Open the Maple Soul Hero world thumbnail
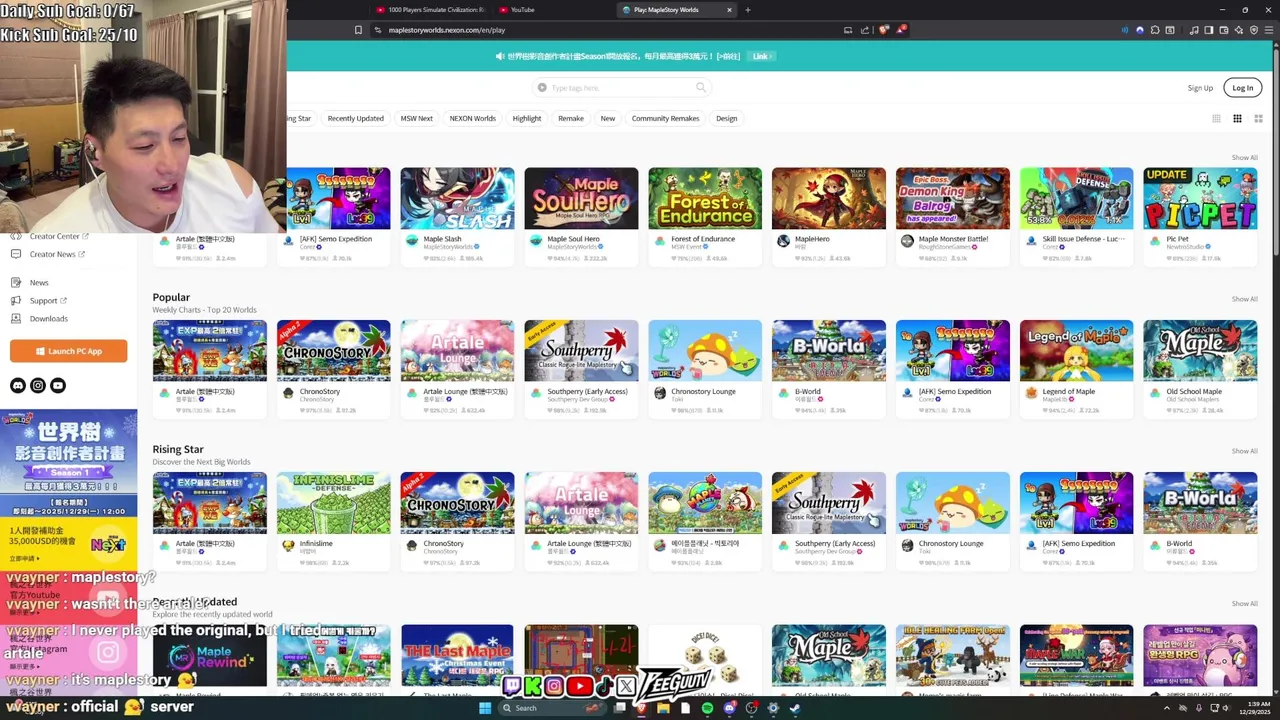The width and height of the screenshot is (1280, 720). (581, 198)
